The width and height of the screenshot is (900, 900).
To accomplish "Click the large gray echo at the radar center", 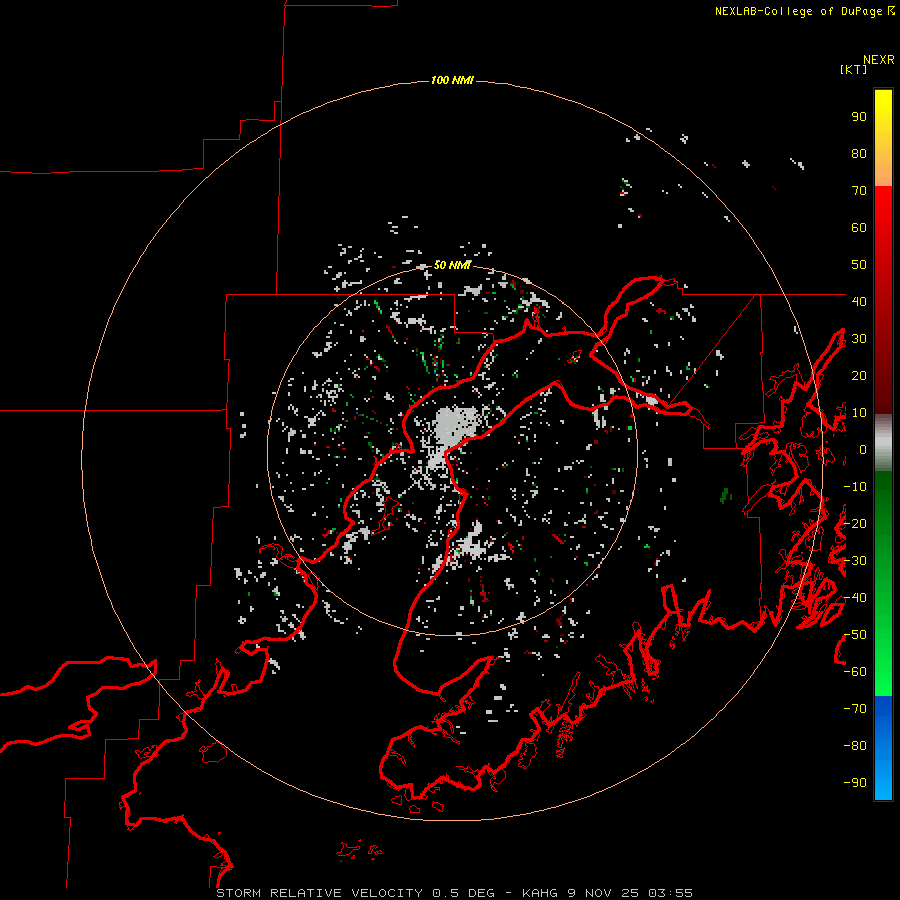I will 455,428.
